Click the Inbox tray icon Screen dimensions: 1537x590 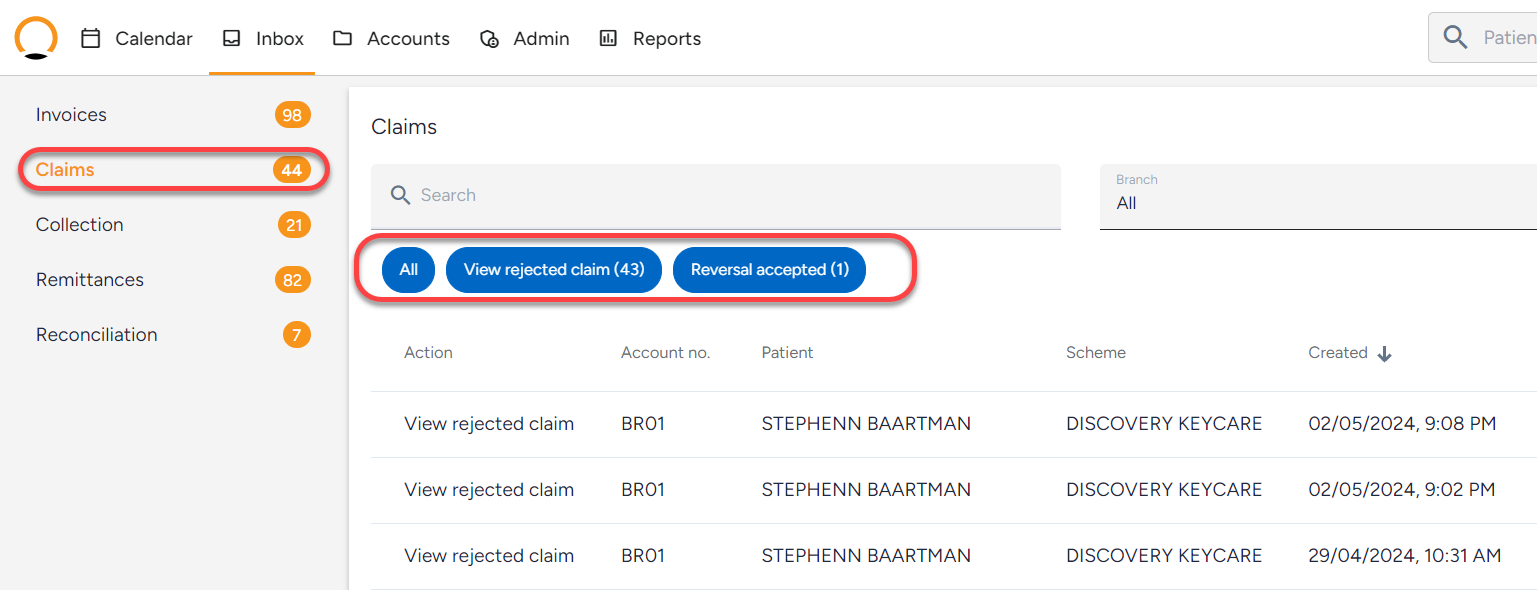click(232, 38)
